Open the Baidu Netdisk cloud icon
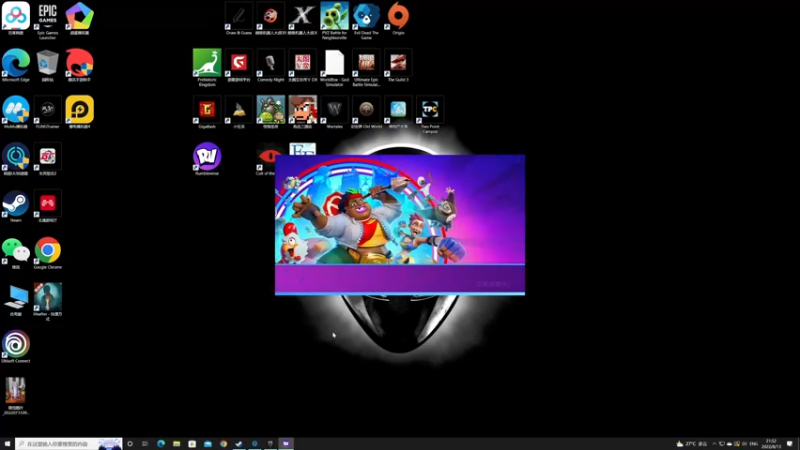The image size is (800, 450). pyautogui.click(x=16, y=18)
